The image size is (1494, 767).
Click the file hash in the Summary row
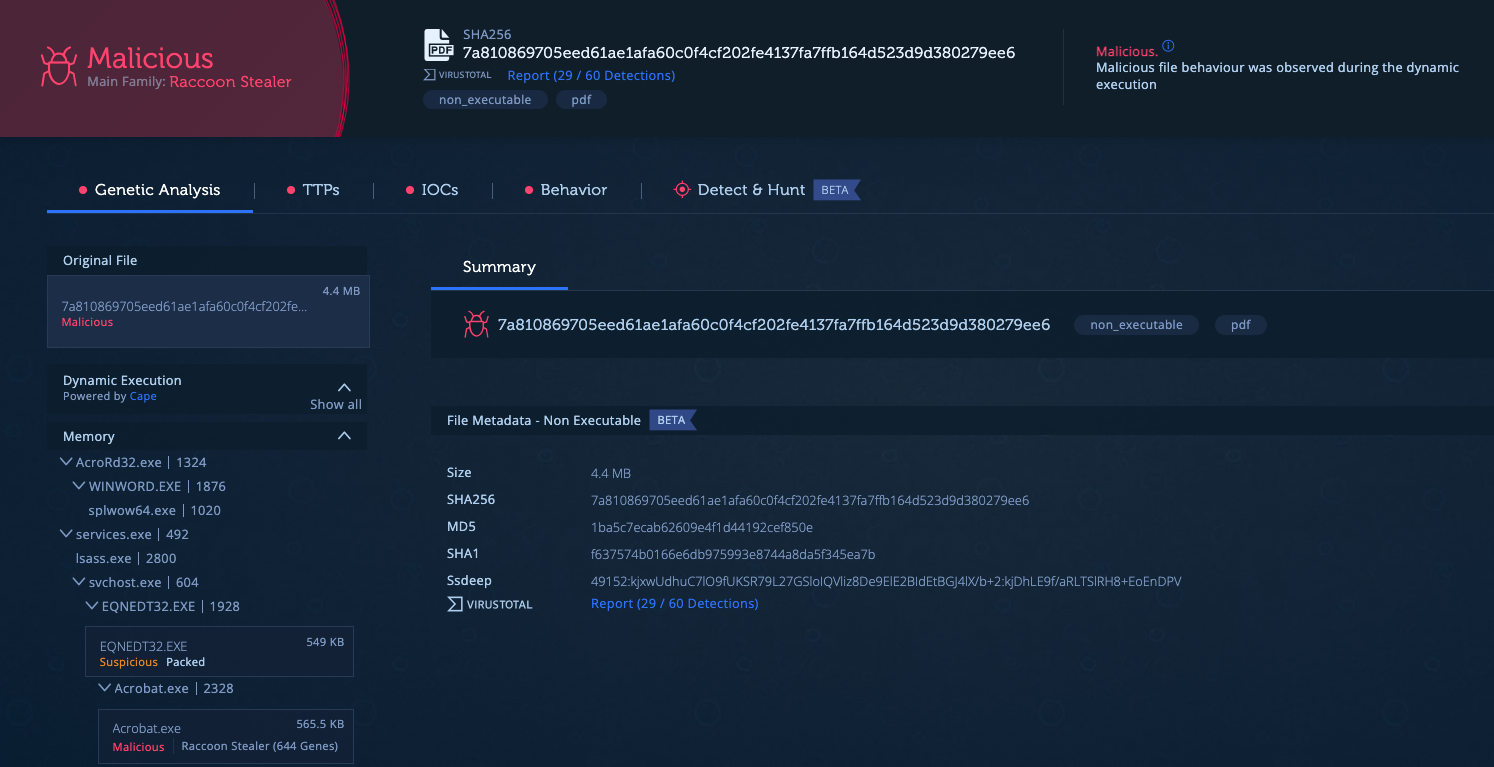pos(774,324)
